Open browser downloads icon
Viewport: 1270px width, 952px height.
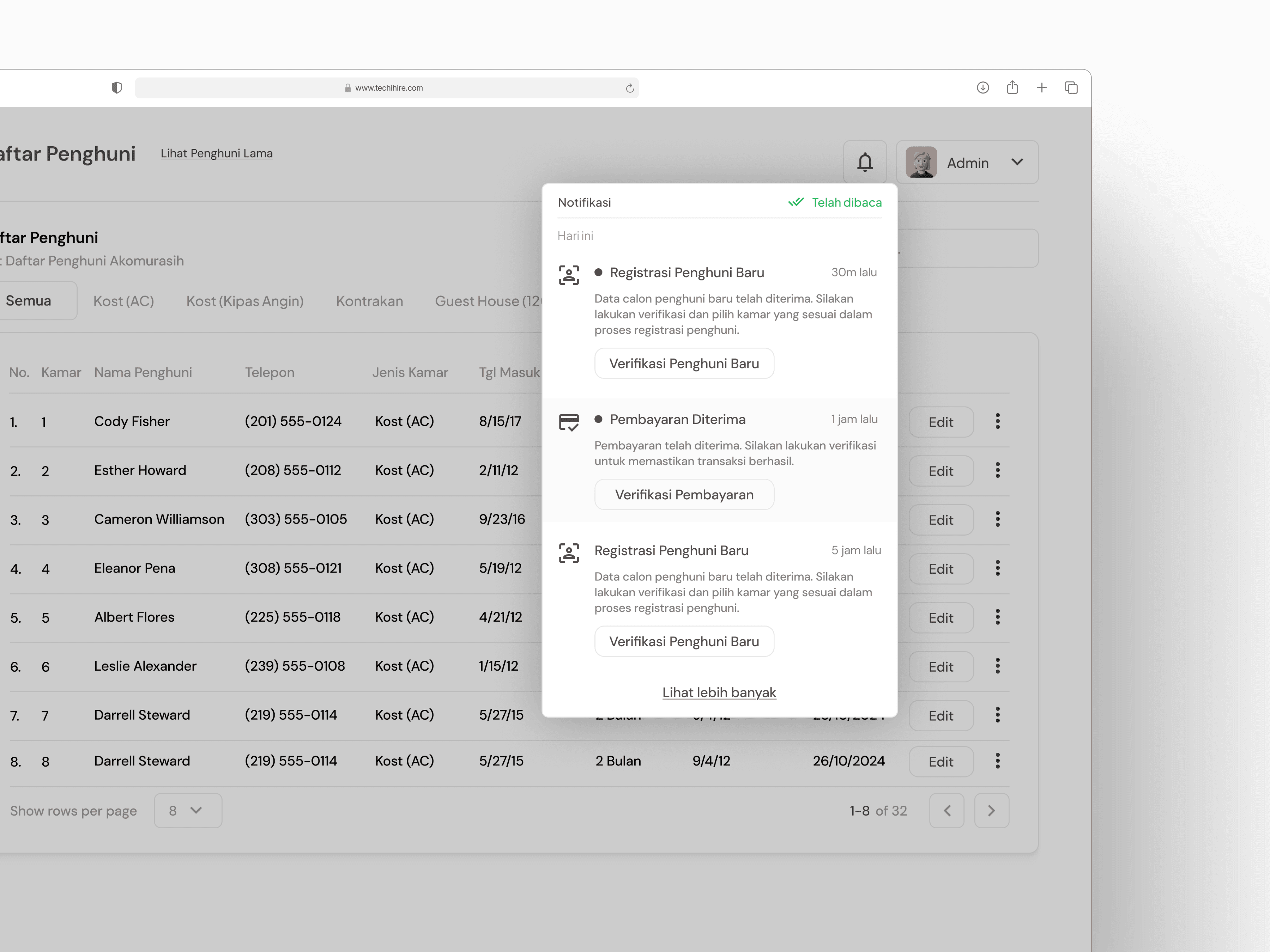pos(982,88)
